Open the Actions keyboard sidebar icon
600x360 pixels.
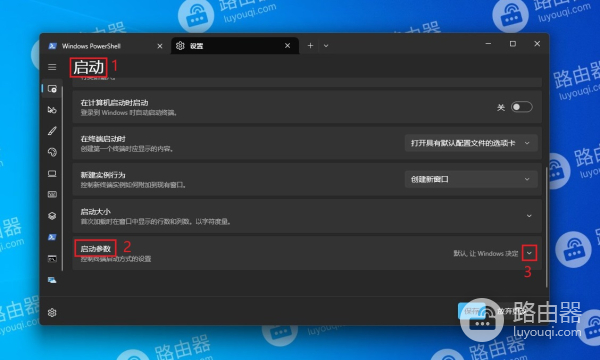coord(52,194)
